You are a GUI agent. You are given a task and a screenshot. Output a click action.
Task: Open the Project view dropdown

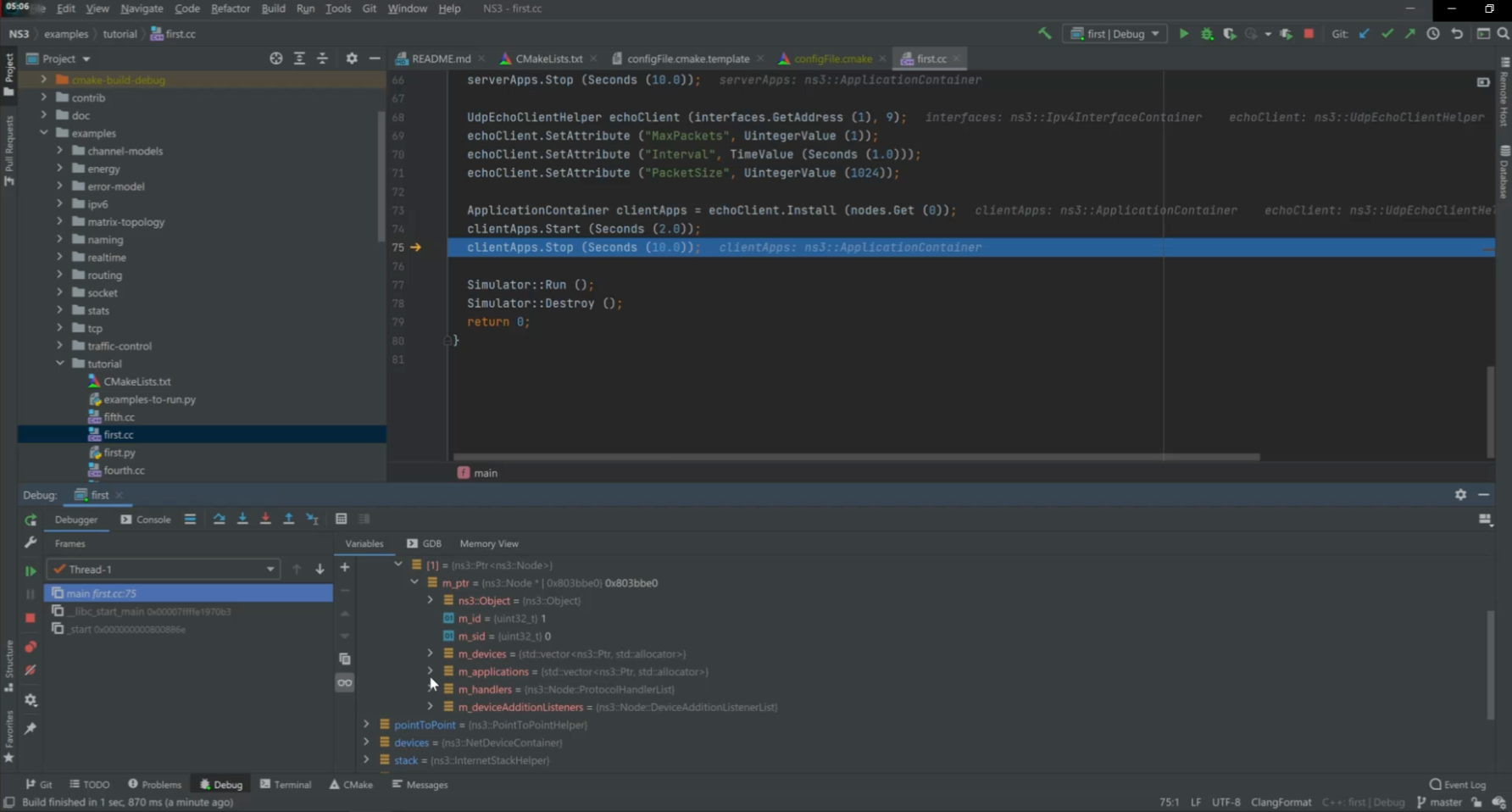tap(58, 58)
